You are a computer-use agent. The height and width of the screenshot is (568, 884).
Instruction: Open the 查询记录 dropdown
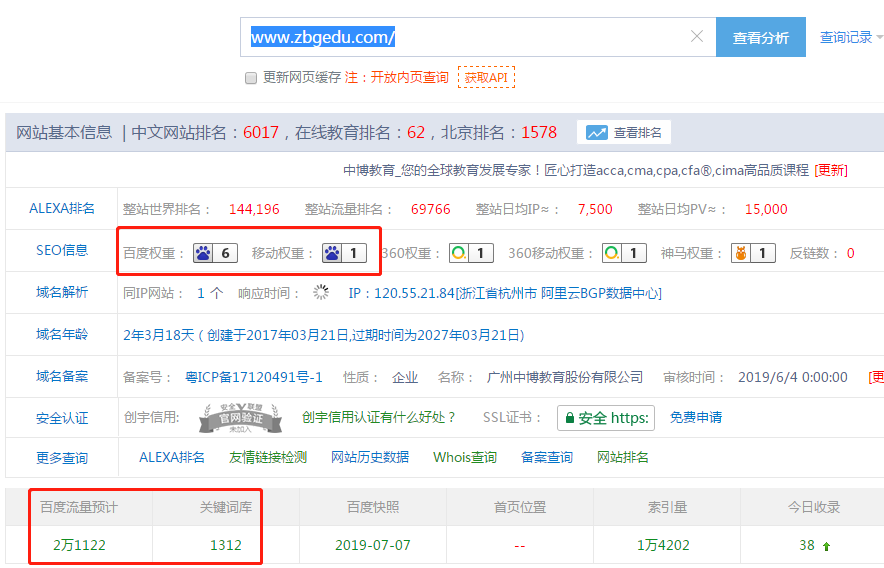click(850, 37)
